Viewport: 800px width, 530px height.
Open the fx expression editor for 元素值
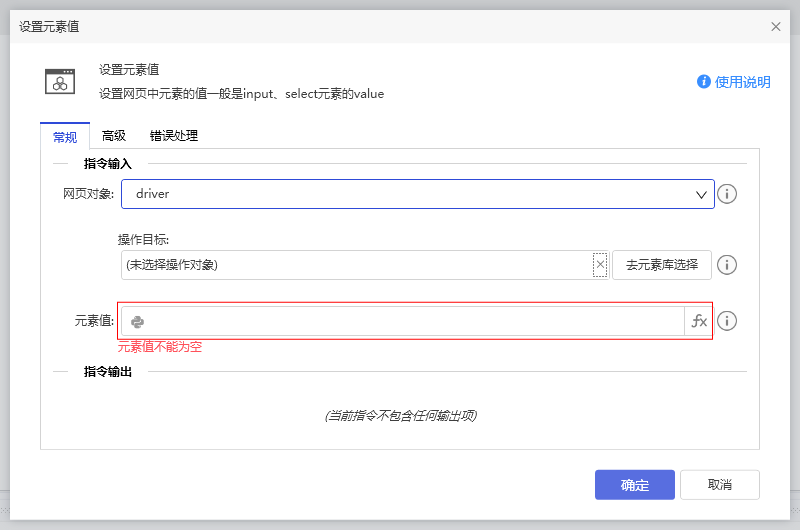point(698,321)
